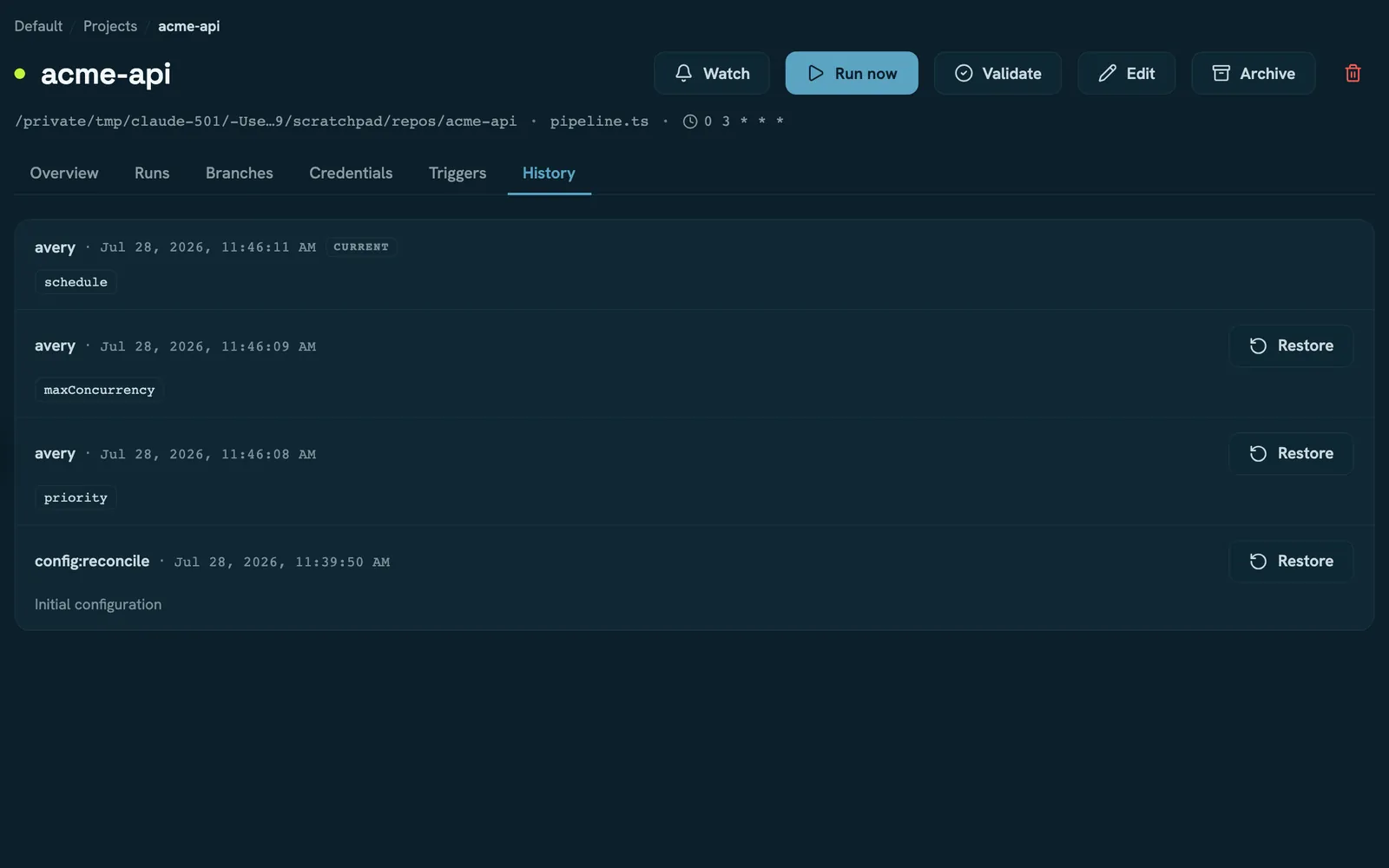Click the clock icon beside cron schedule
The height and width of the screenshot is (868, 1389).
coord(690,122)
